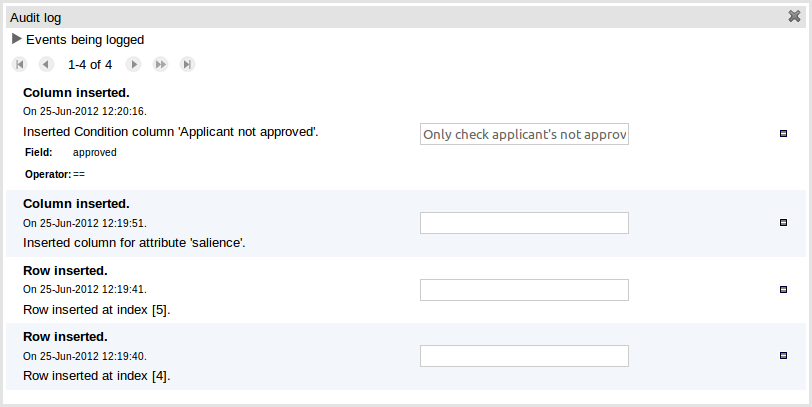
Task: Click comment field for row index [5] entry
Action: [x=524, y=290]
